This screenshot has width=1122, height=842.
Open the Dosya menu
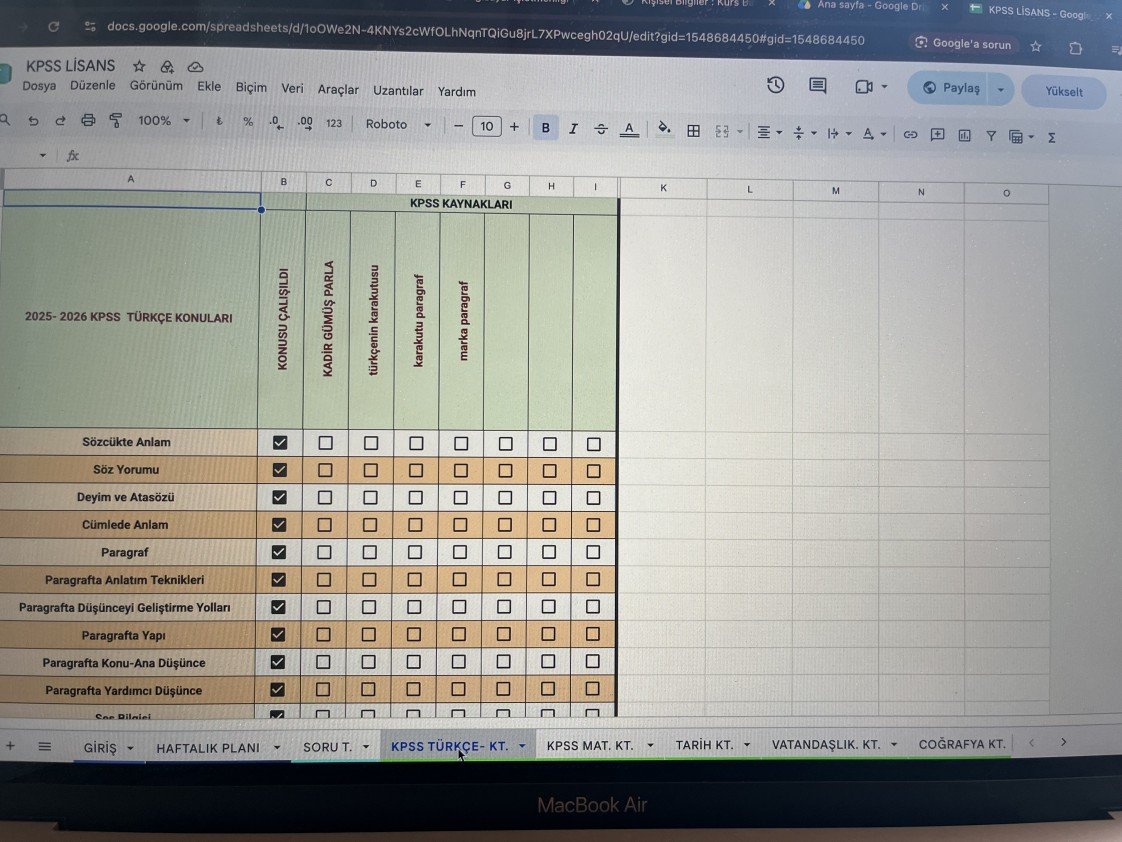(39, 86)
